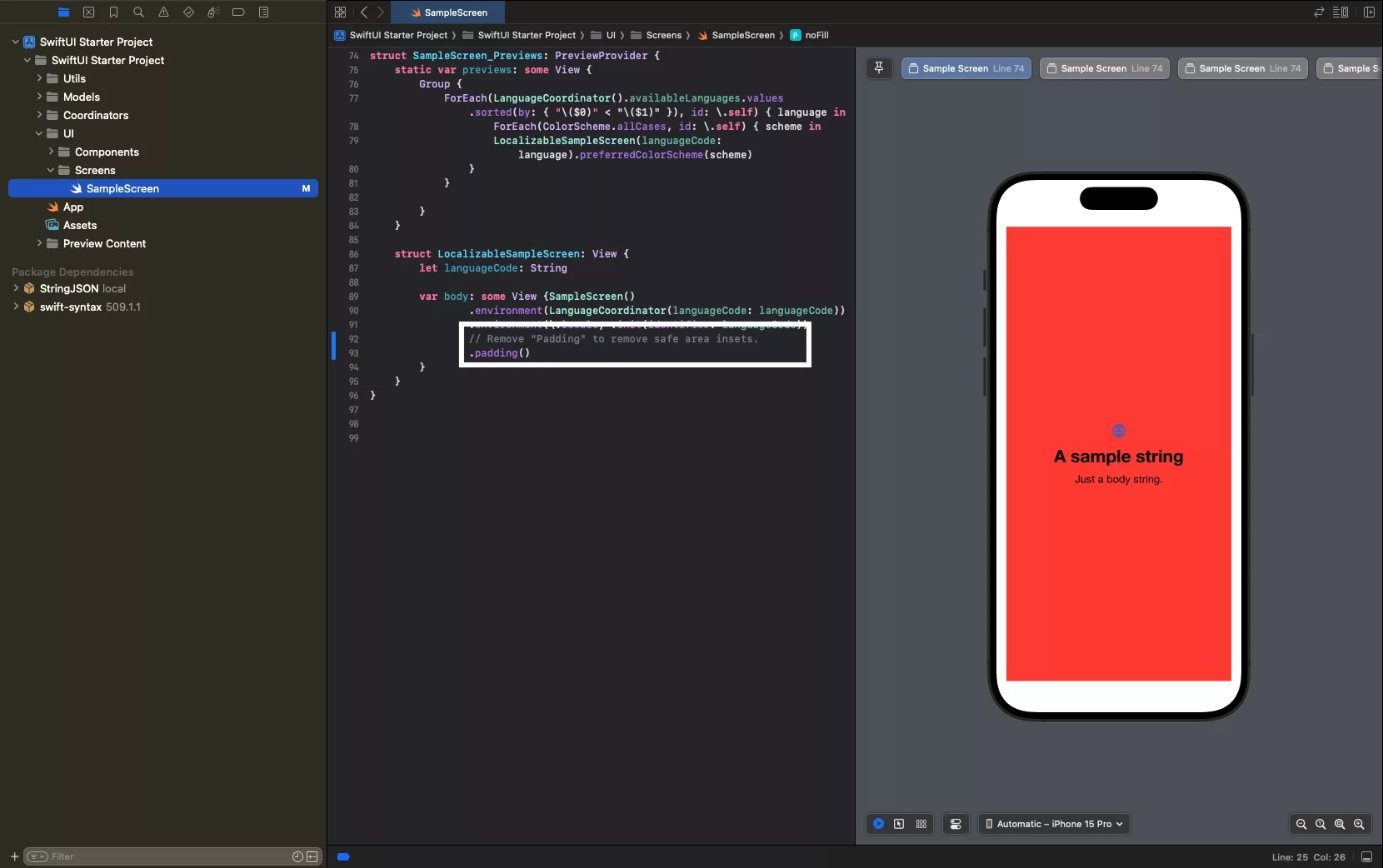Click the globe icon in phone preview
The image size is (1383, 868).
tap(1119, 431)
